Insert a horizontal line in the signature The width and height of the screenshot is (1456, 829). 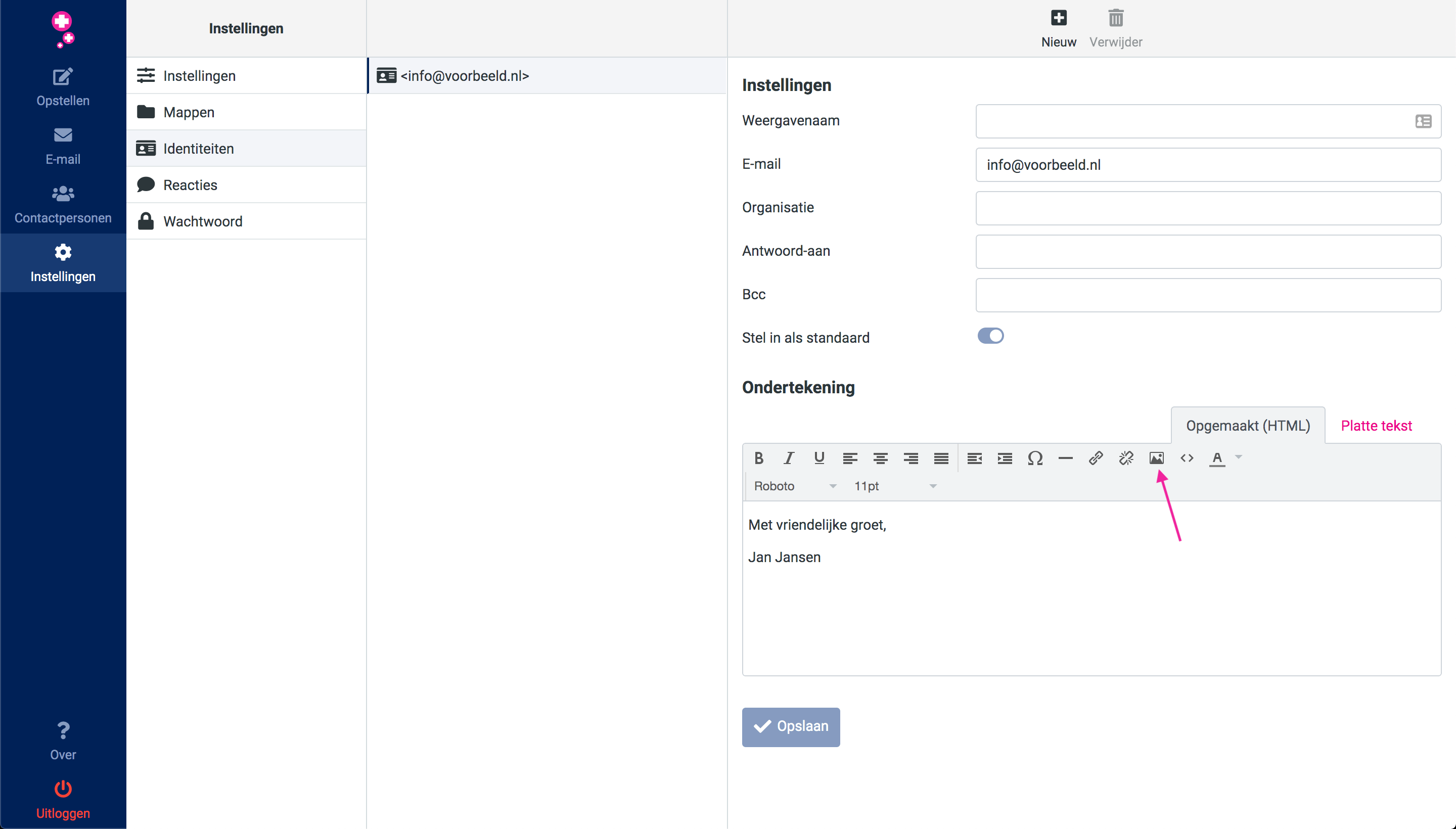[x=1065, y=458]
